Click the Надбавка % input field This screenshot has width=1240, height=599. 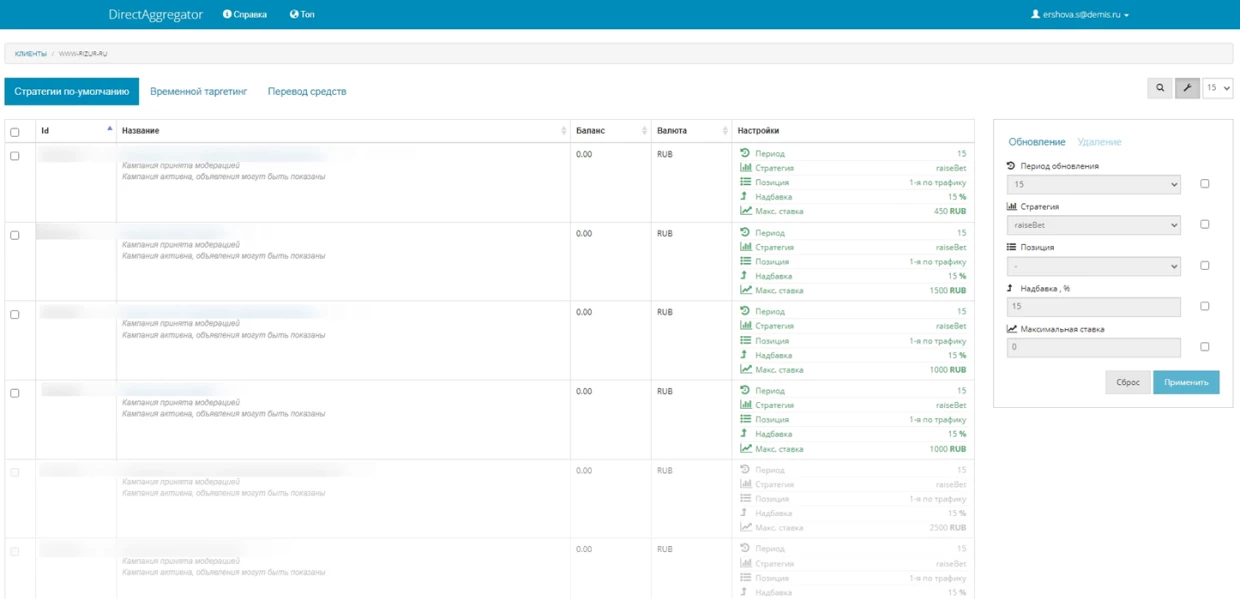coord(1093,307)
